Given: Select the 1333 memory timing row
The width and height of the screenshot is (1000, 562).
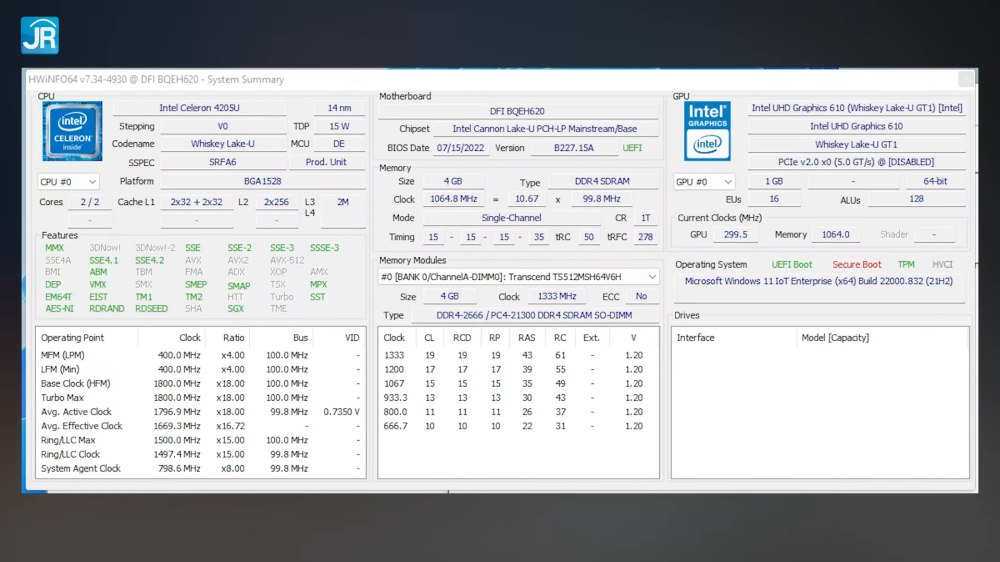Looking at the screenshot, I should click(x=518, y=355).
